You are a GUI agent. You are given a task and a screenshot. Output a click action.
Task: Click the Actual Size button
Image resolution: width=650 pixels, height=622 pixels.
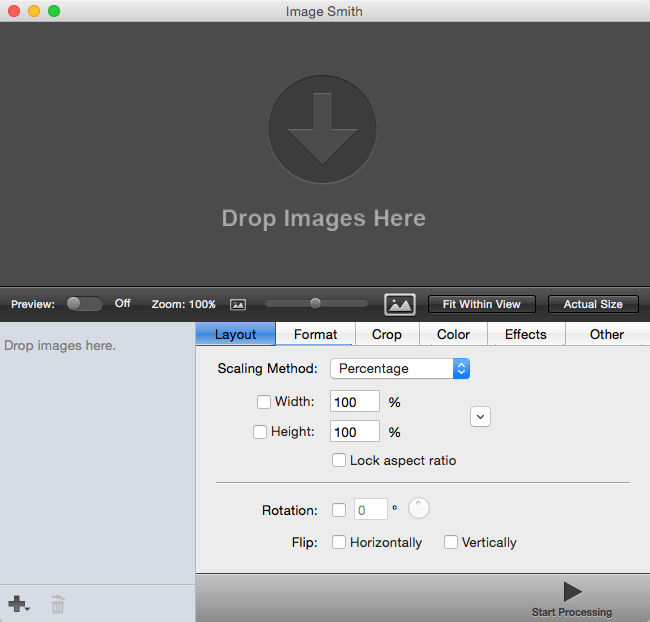[x=593, y=304]
